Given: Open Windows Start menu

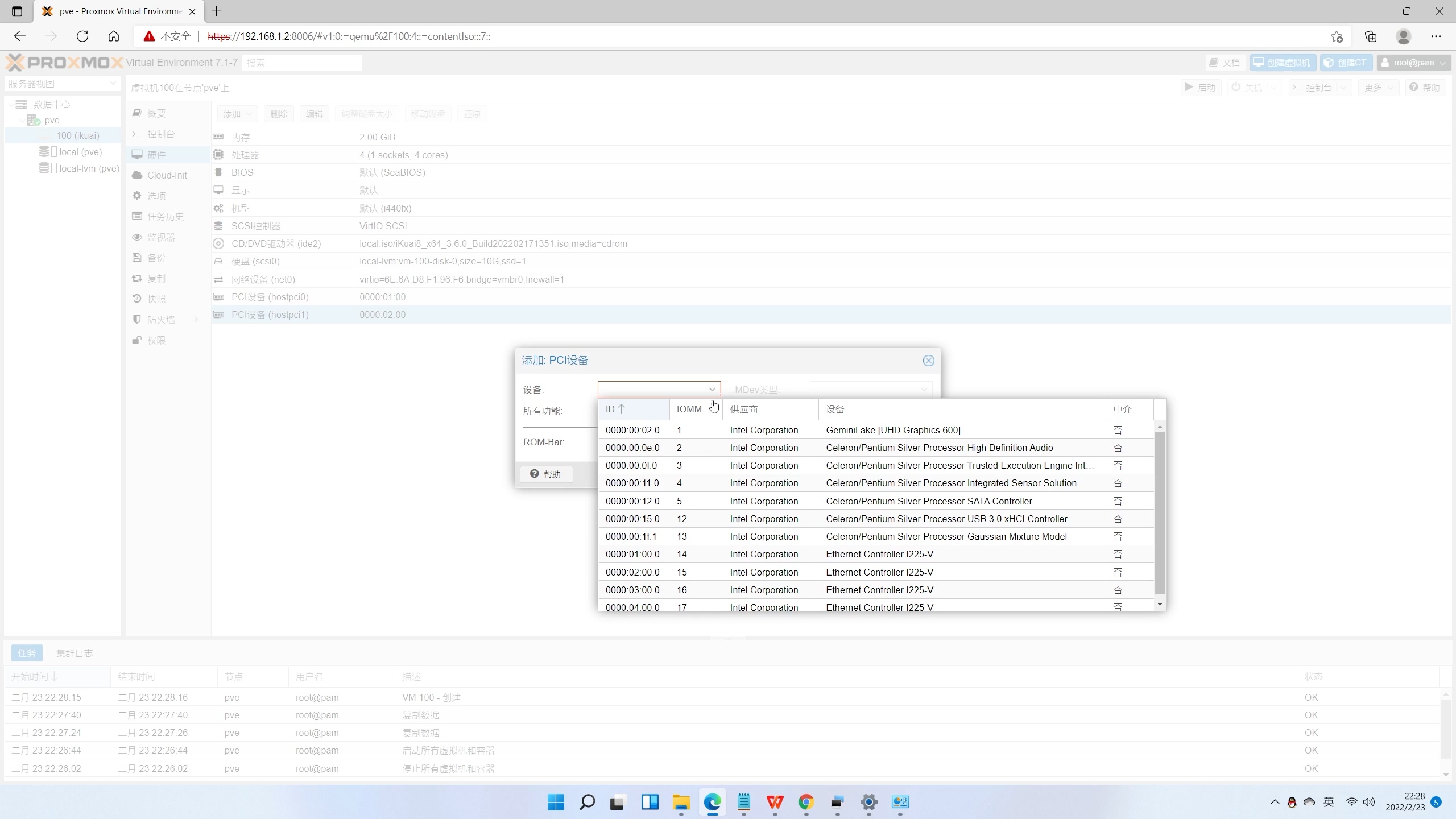Looking at the screenshot, I should pos(556,802).
